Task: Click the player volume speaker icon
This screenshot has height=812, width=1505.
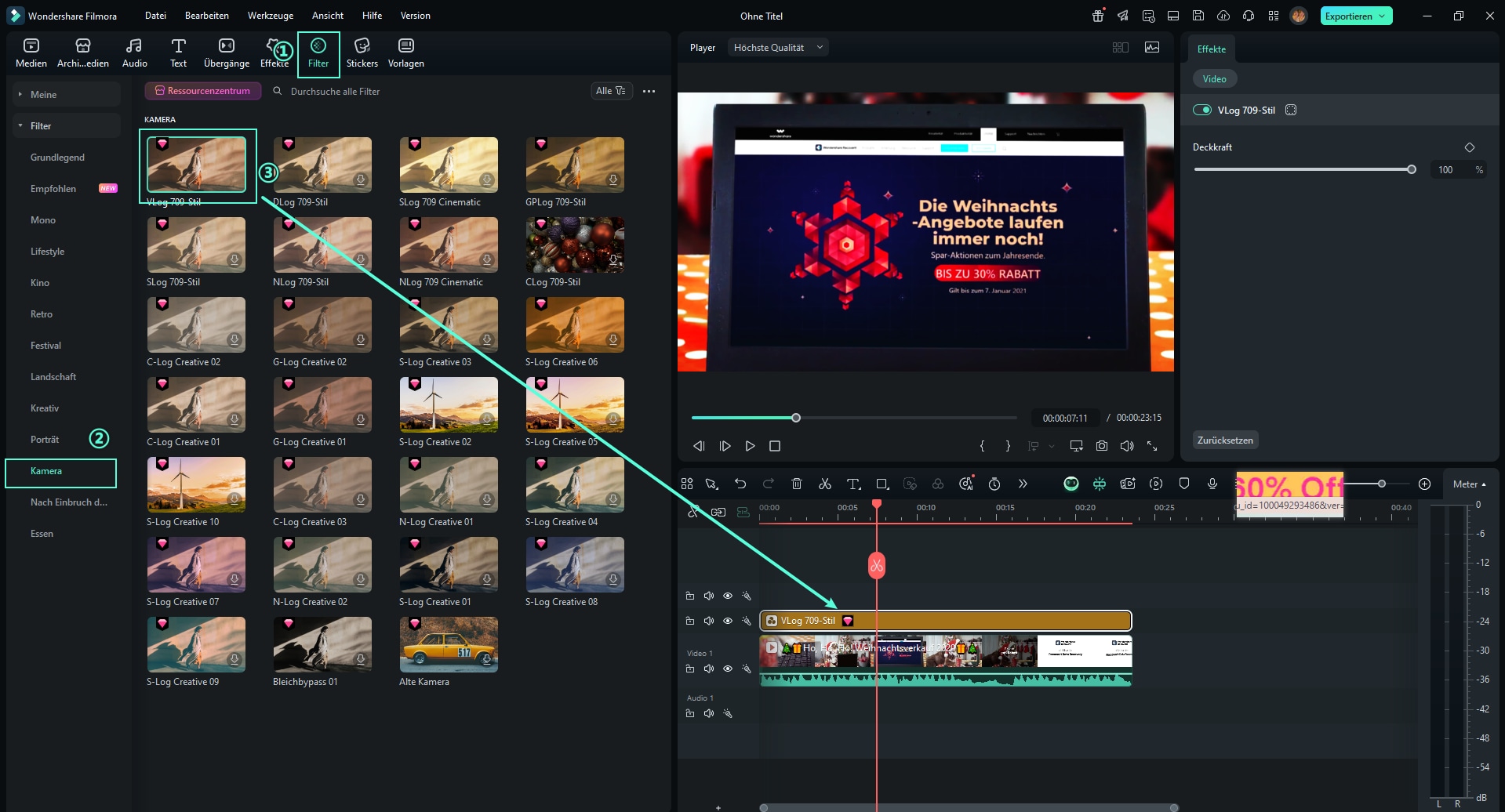Action: pos(1127,445)
